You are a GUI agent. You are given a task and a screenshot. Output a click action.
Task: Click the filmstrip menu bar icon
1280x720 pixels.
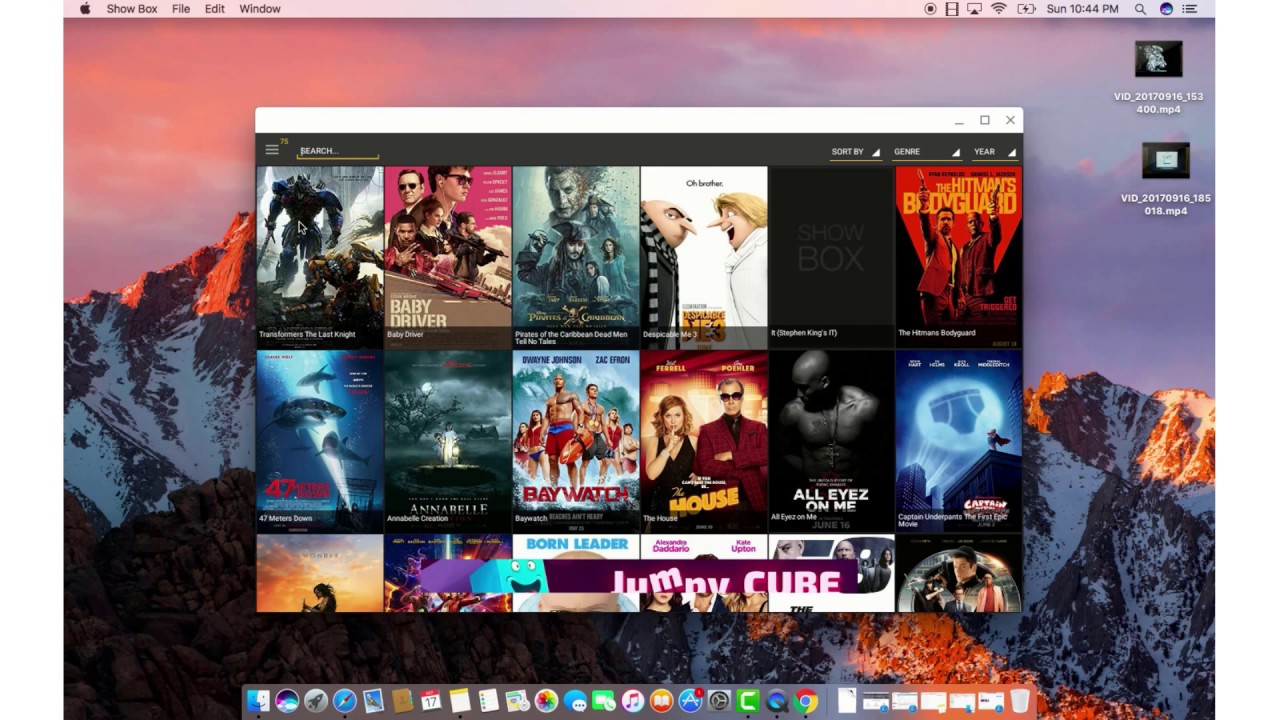tap(952, 9)
